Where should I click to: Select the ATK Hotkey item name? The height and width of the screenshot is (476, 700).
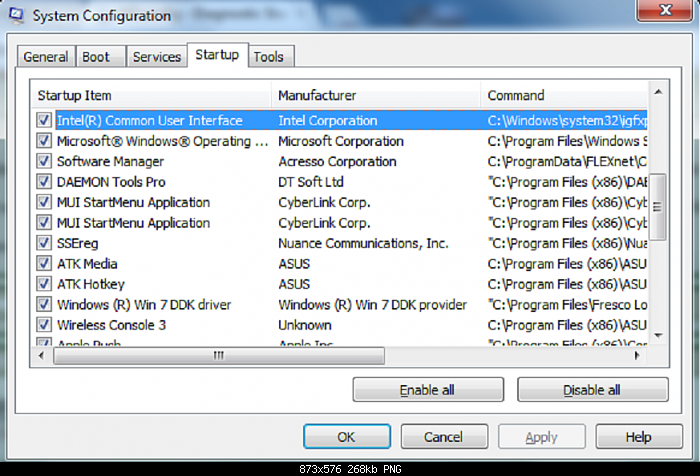tap(91, 284)
